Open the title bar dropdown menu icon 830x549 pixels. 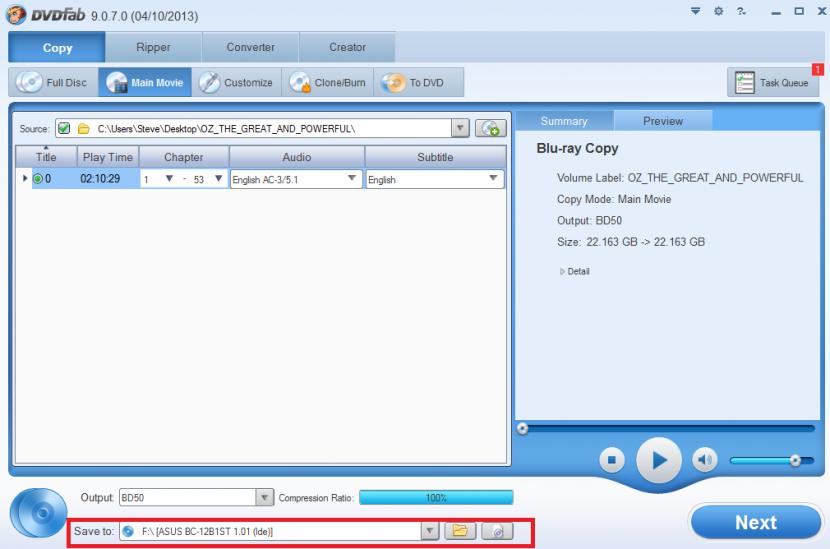696,11
